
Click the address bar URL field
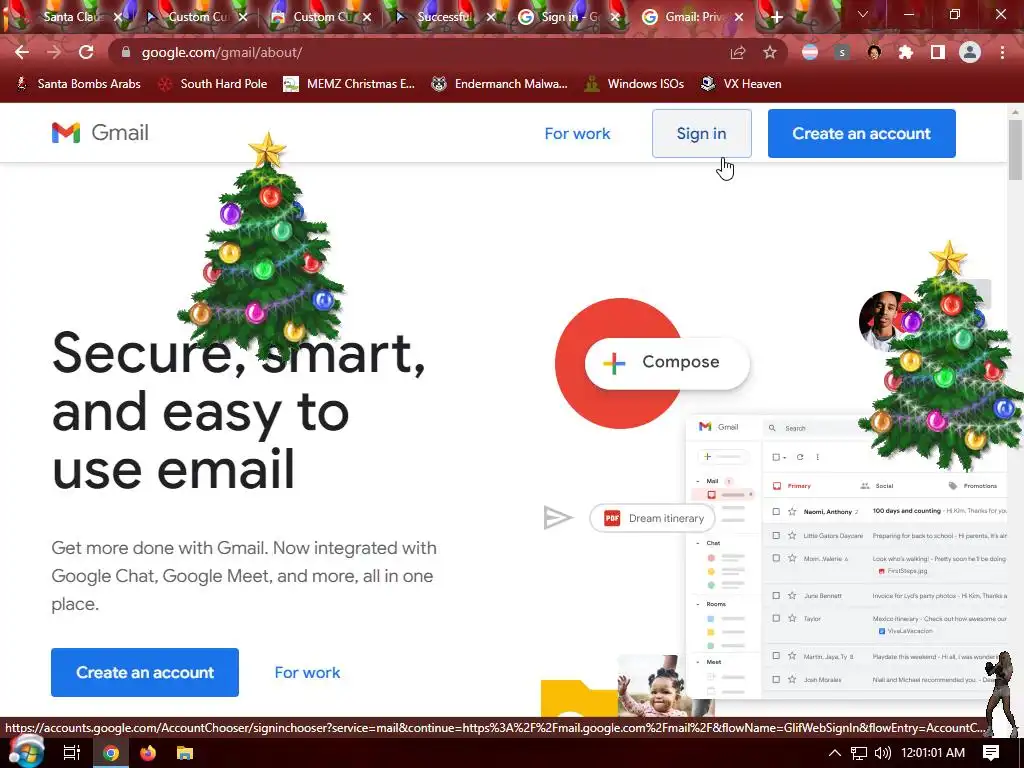418,52
